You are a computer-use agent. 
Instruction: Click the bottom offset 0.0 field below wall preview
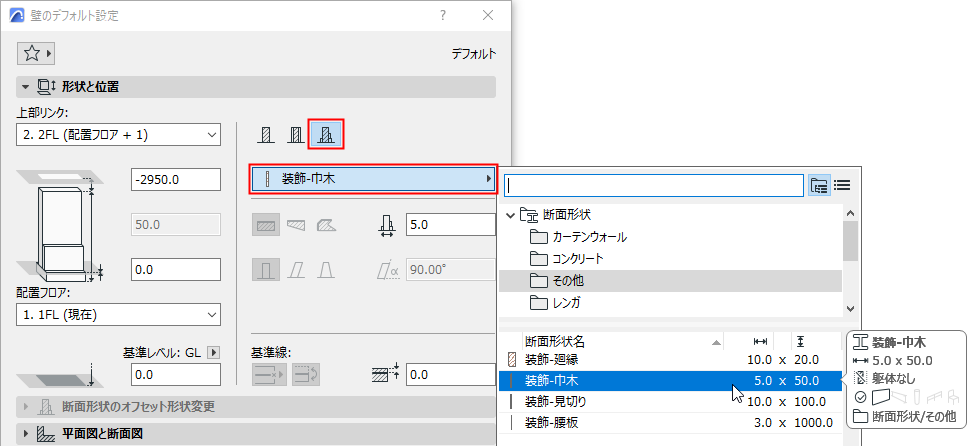pos(176,270)
